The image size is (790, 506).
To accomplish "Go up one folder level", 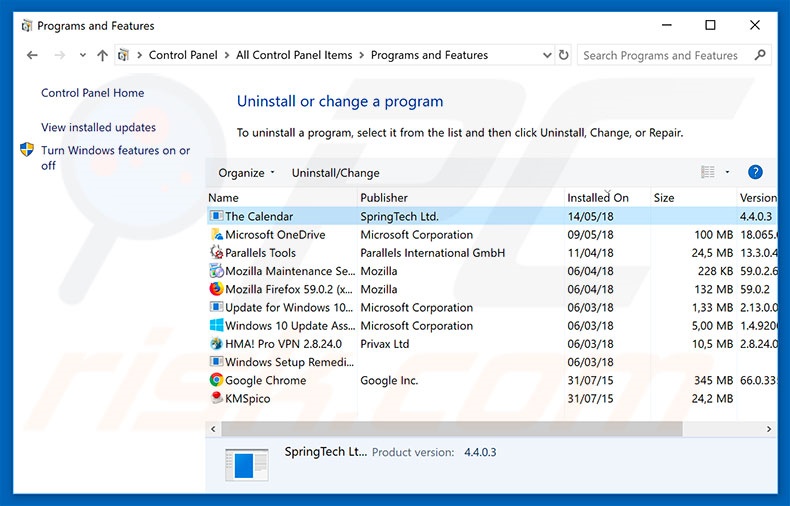I will [x=102, y=55].
